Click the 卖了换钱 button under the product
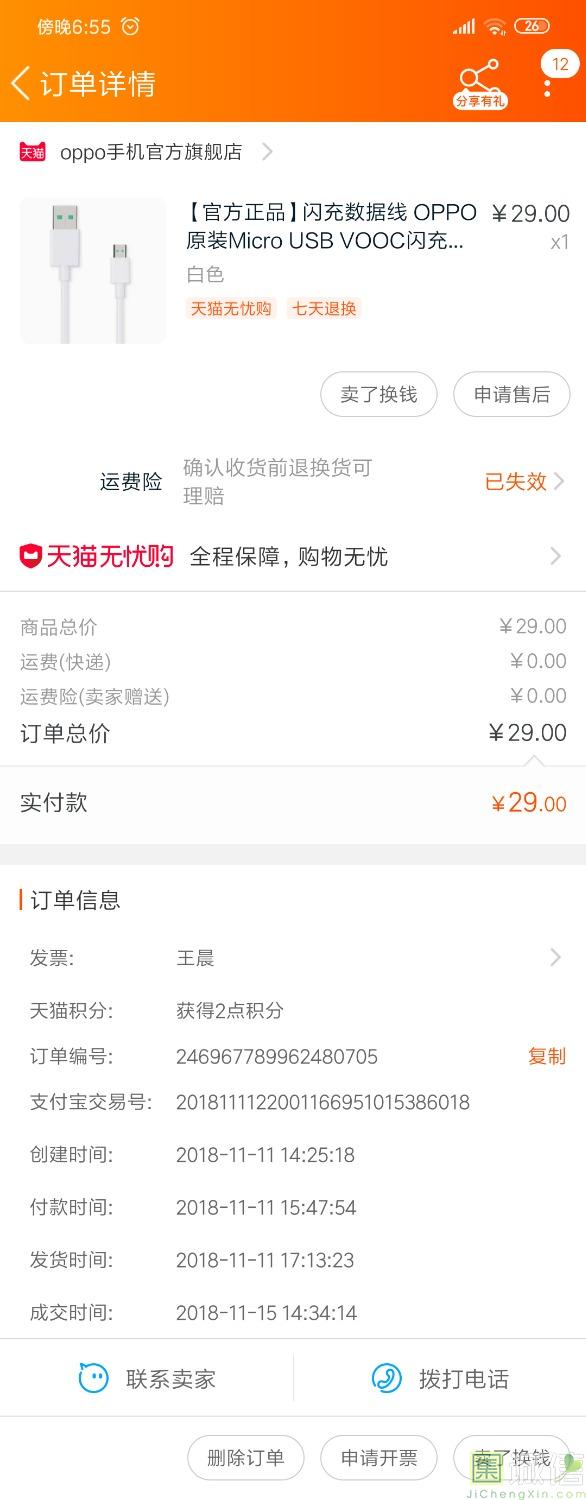The width and height of the screenshot is (586, 1500). (x=378, y=395)
